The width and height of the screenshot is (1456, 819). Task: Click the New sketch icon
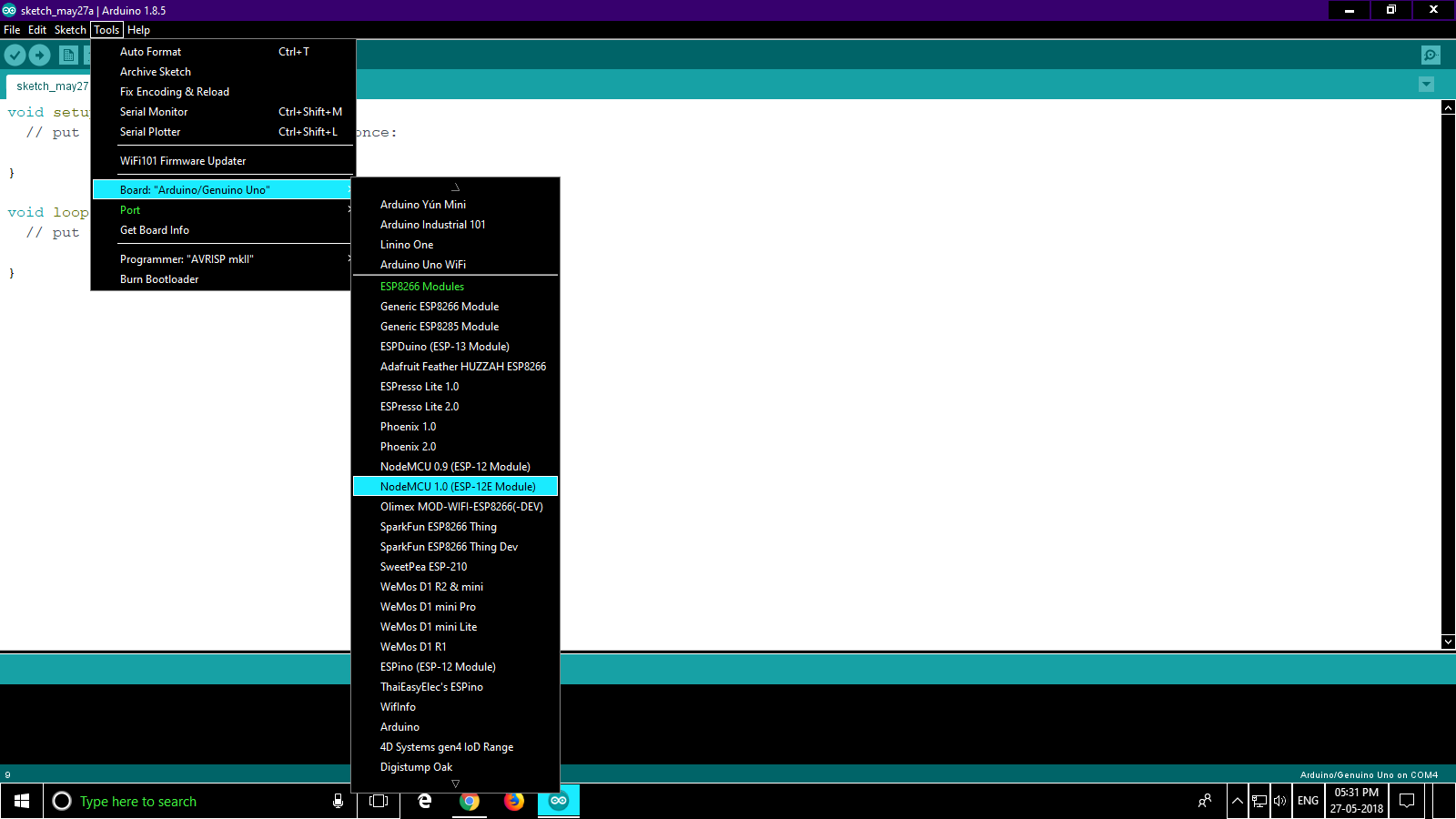[x=68, y=56]
